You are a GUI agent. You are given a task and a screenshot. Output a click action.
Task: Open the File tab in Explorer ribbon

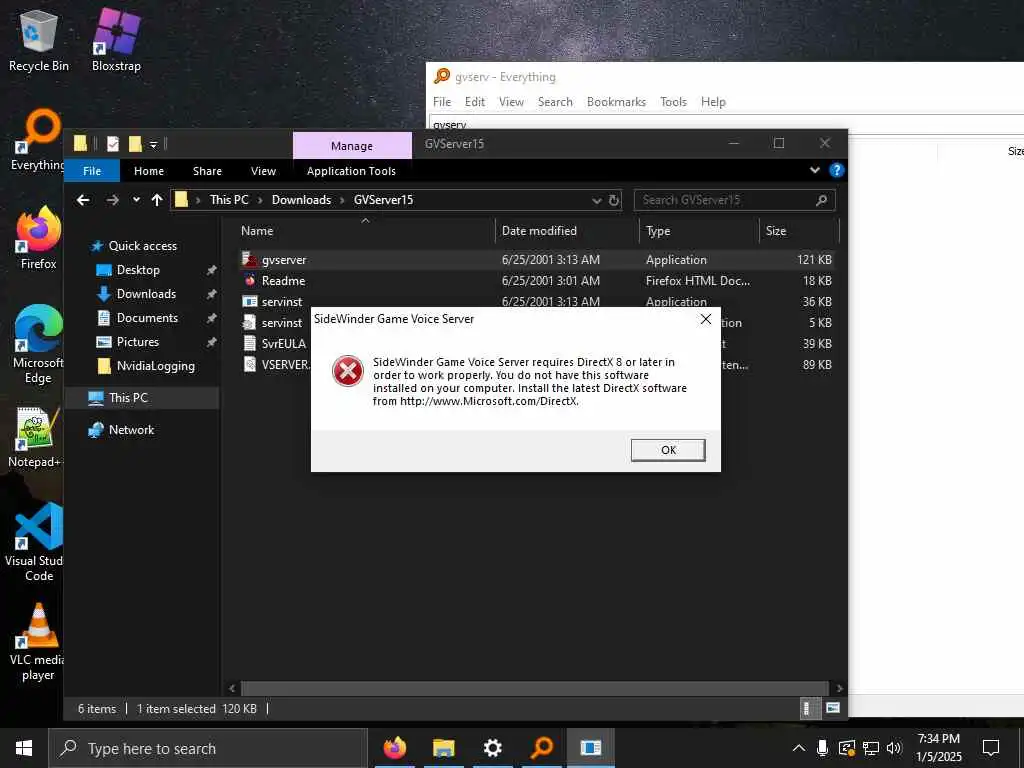[92, 171]
